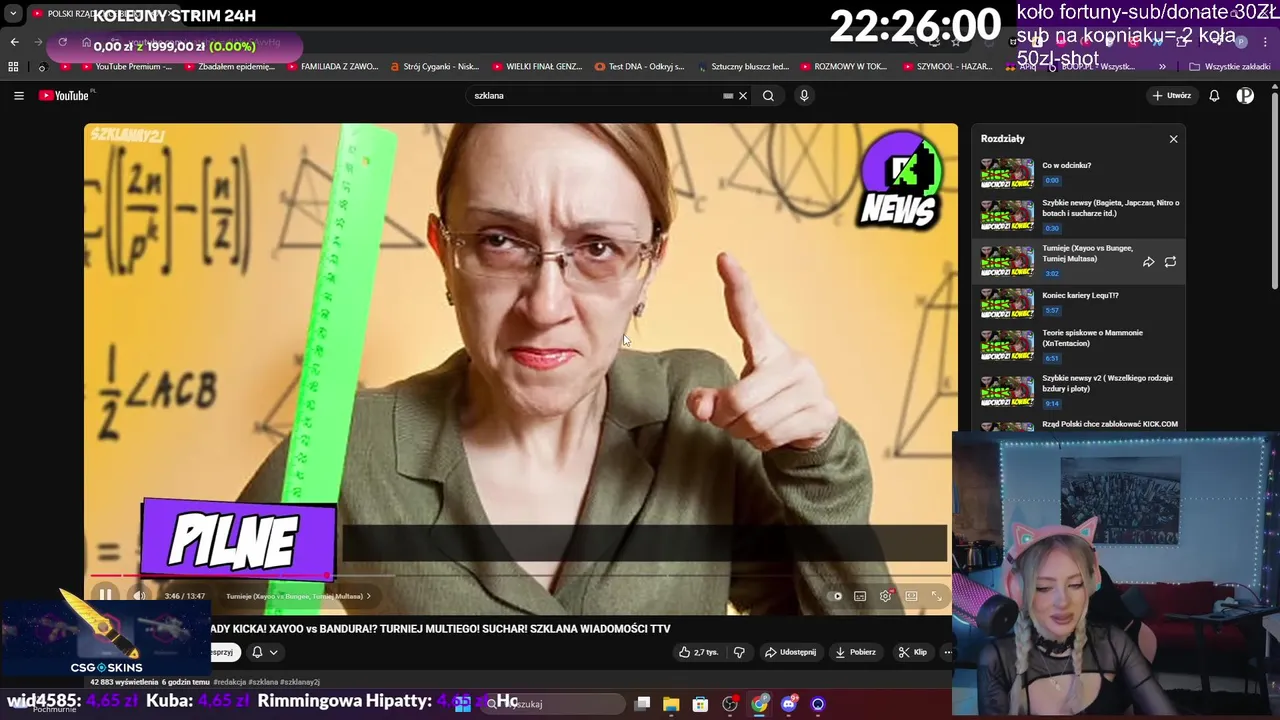Open 'Wszystkie zakładki' folder
Screen dimensions: 1280x720
click(x=1229, y=67)
